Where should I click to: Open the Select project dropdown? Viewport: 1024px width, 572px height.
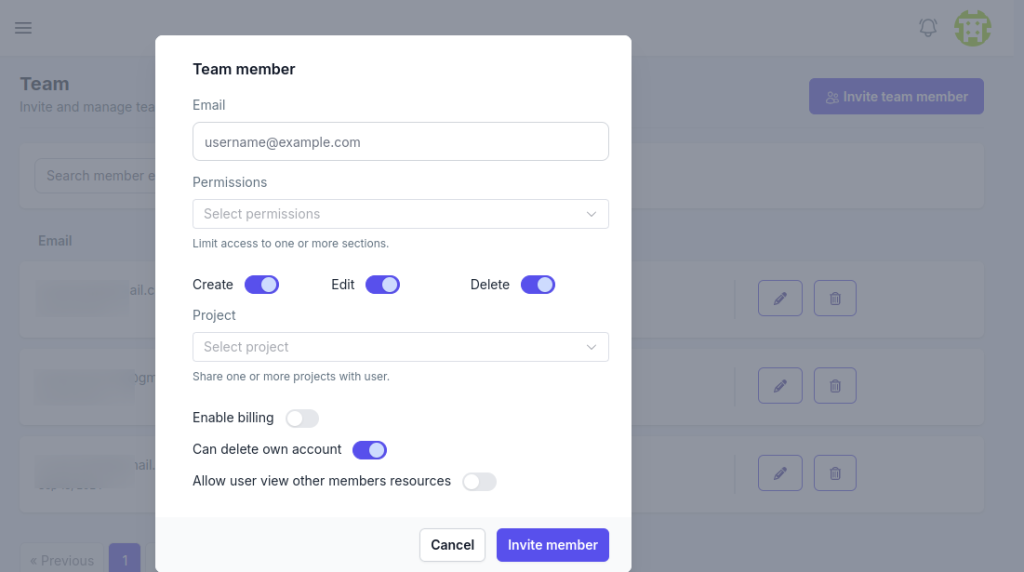[x=400, y=347]
